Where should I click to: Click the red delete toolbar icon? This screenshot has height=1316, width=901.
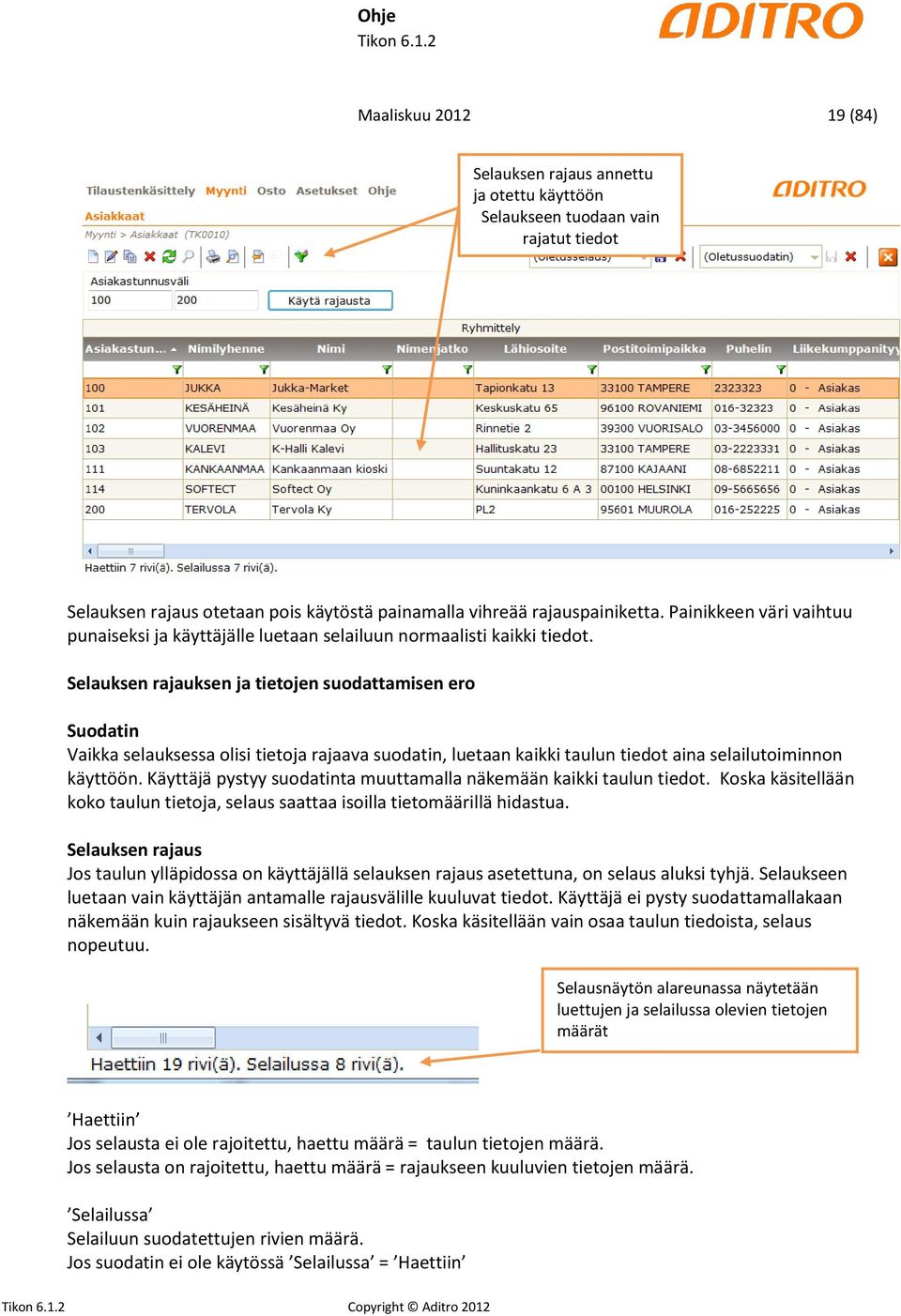point(150,256)
